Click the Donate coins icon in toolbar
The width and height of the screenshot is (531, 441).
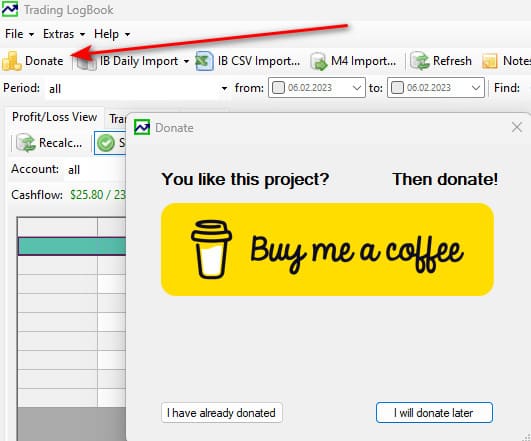(12, 61)
